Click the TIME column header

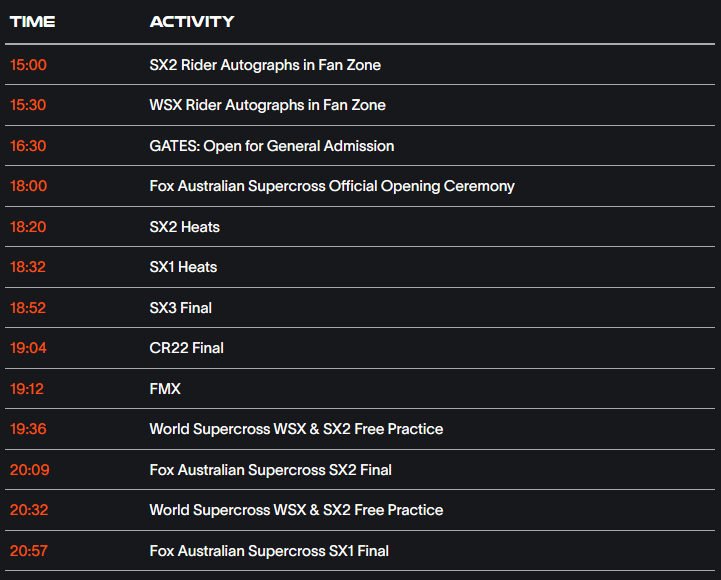click(32, 22)
